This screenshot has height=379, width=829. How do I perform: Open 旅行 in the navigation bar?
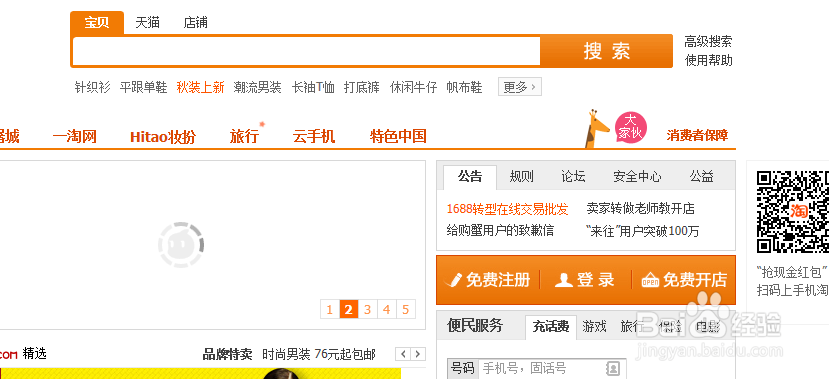(244, 136)
